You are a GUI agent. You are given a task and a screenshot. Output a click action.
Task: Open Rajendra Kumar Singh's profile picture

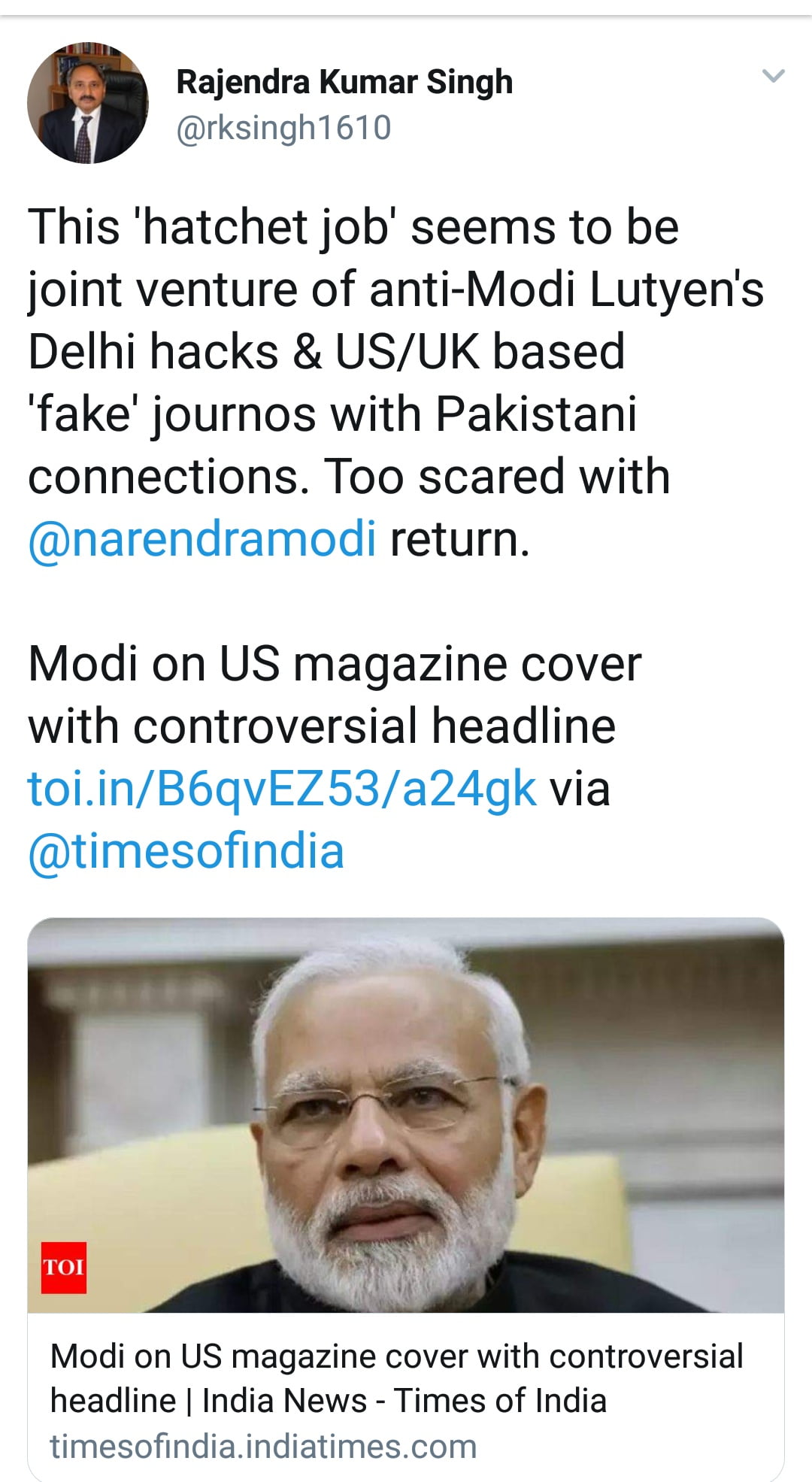pyautogui.click(x=88, y=103)
